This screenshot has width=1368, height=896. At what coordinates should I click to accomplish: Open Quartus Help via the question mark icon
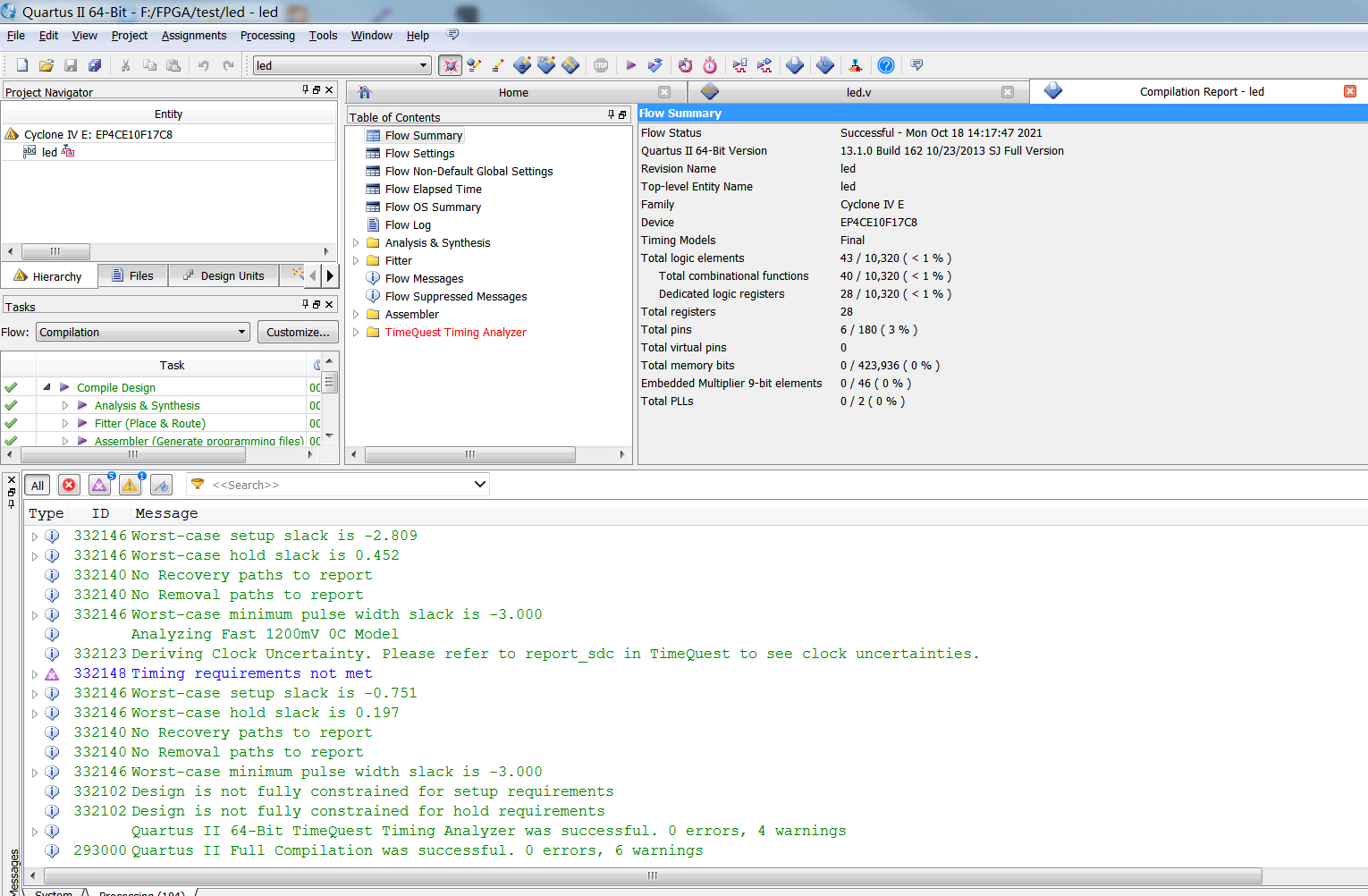(885, 65)
